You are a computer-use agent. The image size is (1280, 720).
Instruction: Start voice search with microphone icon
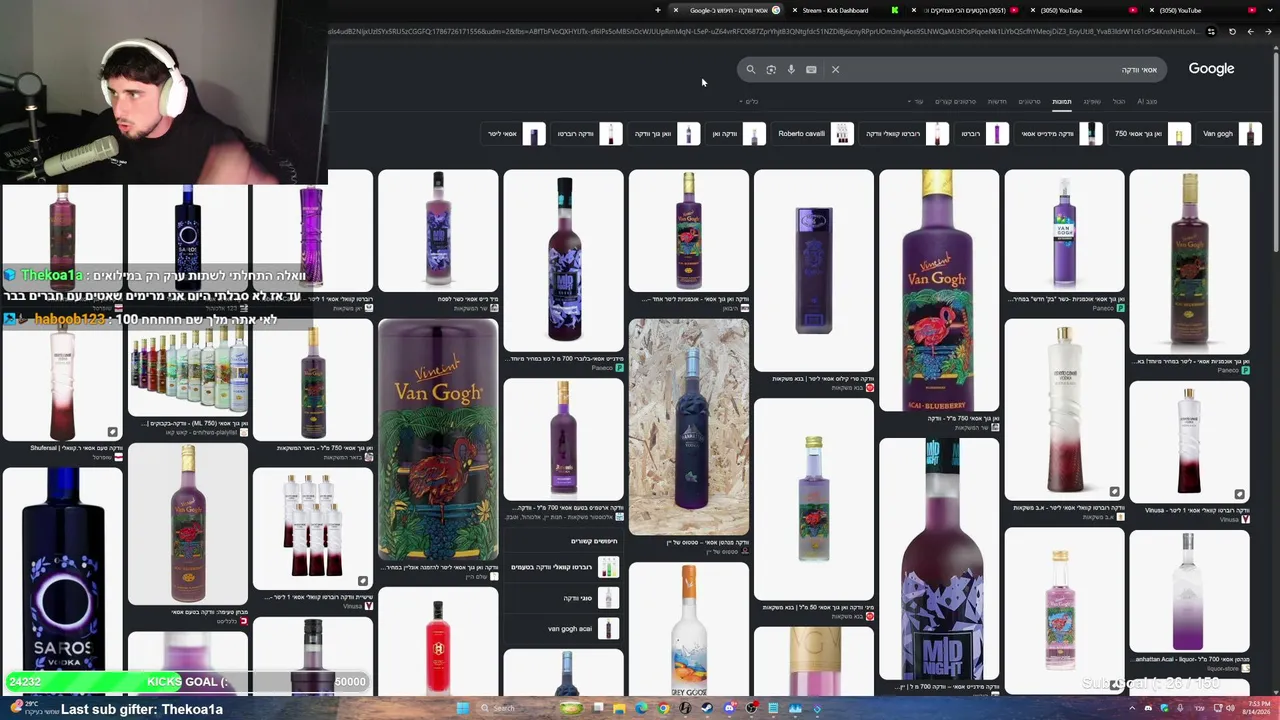[x=791, y=70]
